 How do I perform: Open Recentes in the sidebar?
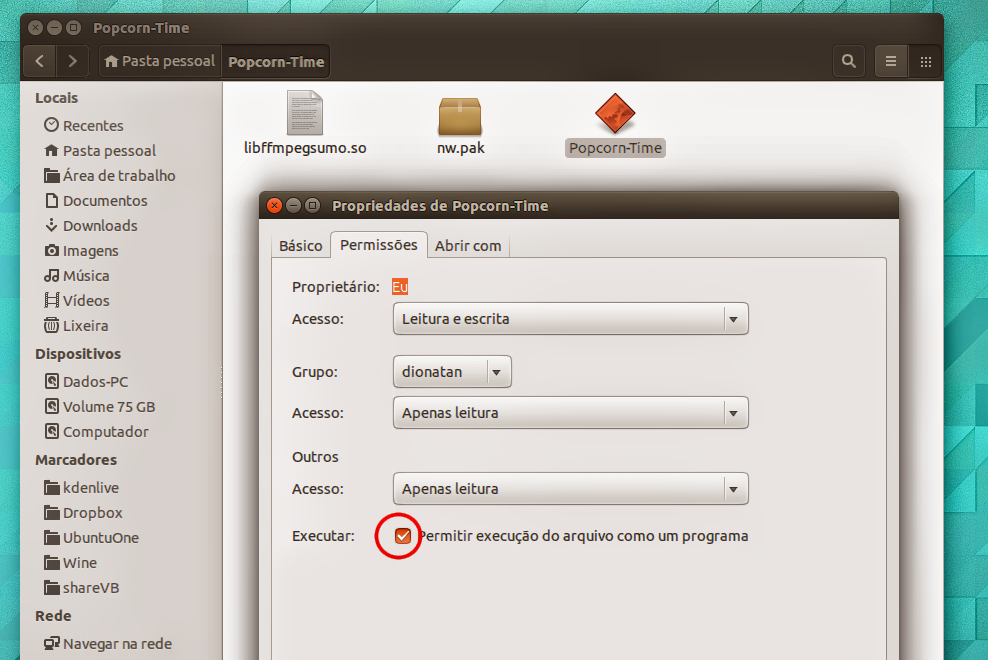tap(84, 125)
